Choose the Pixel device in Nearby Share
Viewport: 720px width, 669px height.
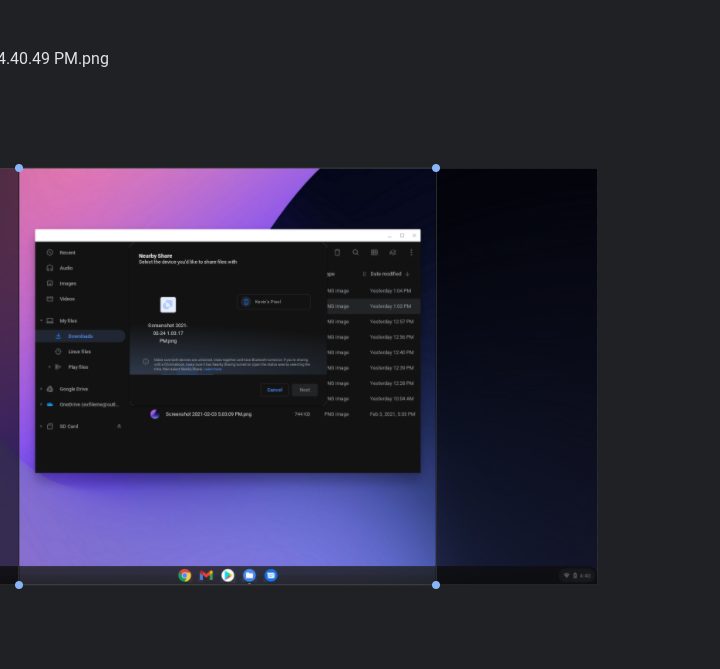coord(274,302)
